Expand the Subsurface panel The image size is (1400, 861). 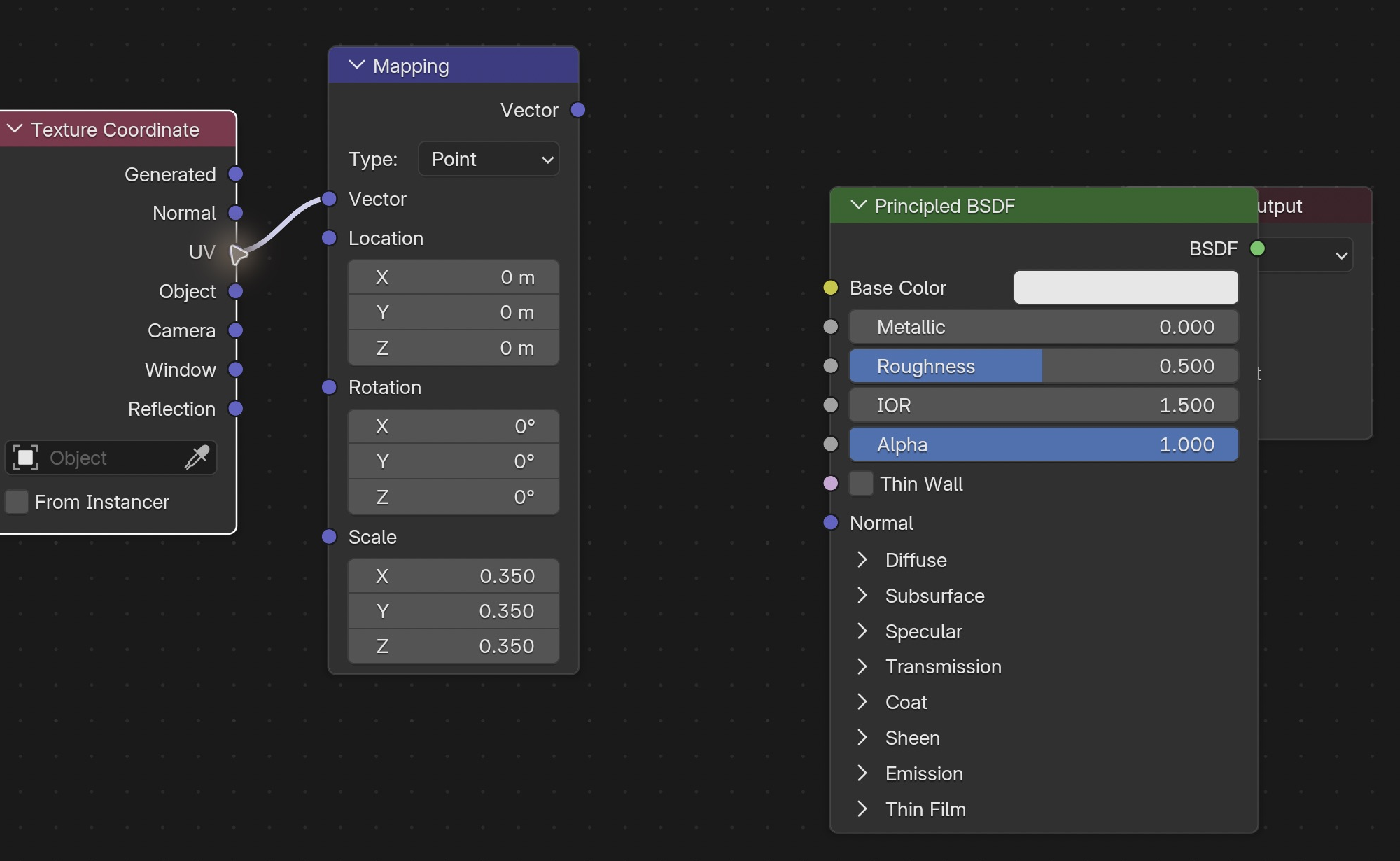coord(862,596)
